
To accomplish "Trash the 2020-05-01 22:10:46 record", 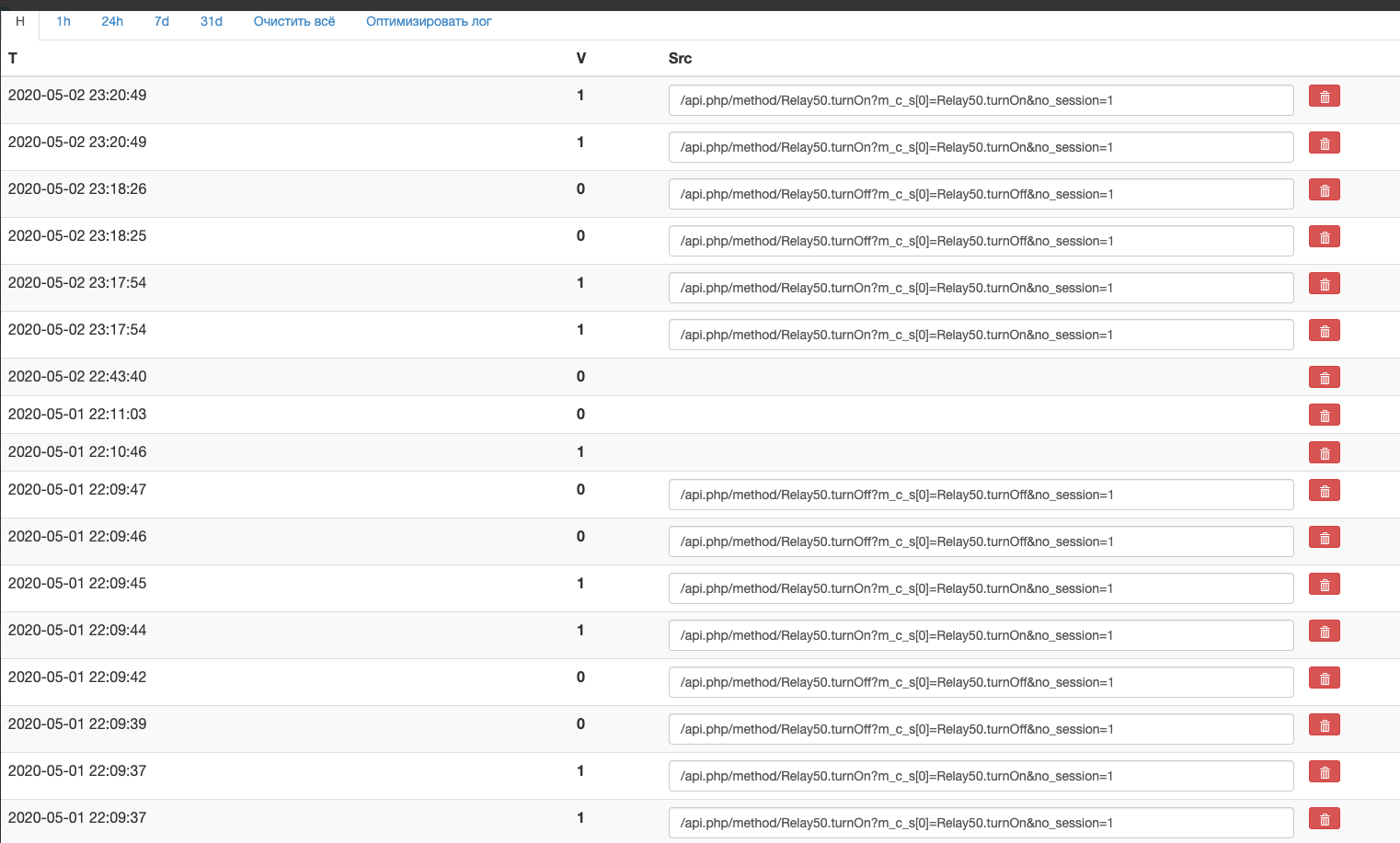I will click(x=1324, y=453).
